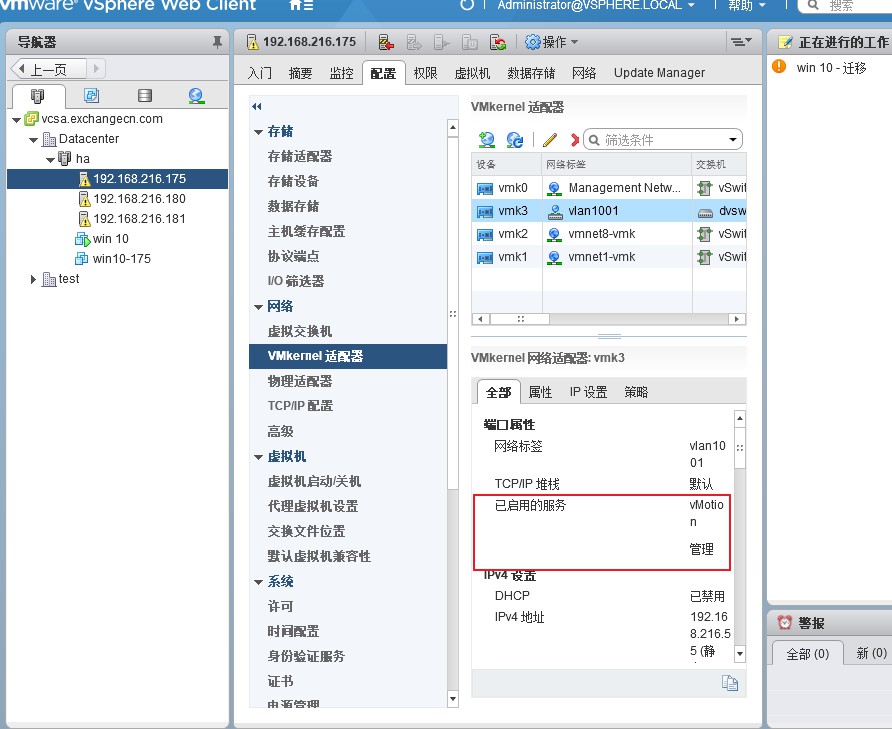Open 存储适配器 in the configuration list

[x=300, y=156]
